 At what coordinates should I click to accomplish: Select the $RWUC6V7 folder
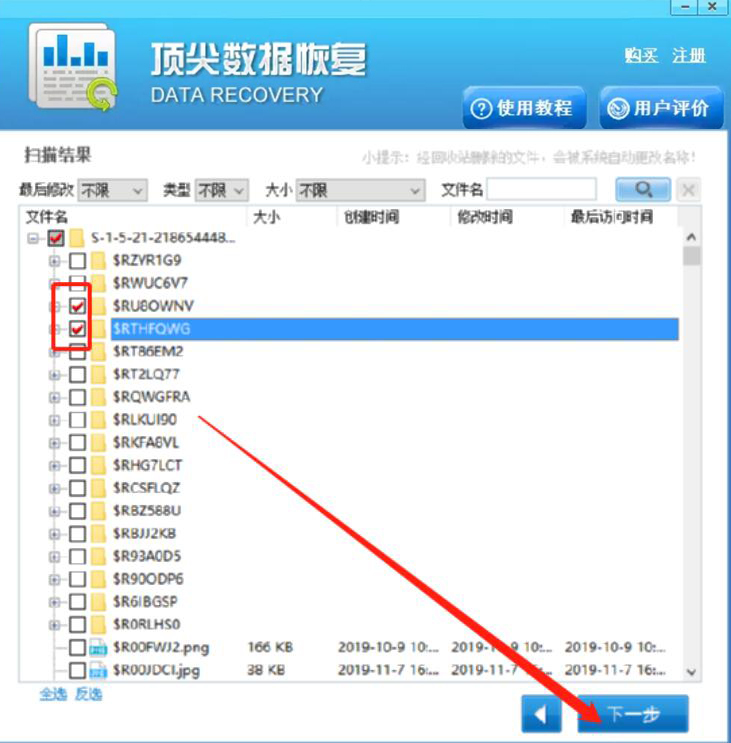150,283
